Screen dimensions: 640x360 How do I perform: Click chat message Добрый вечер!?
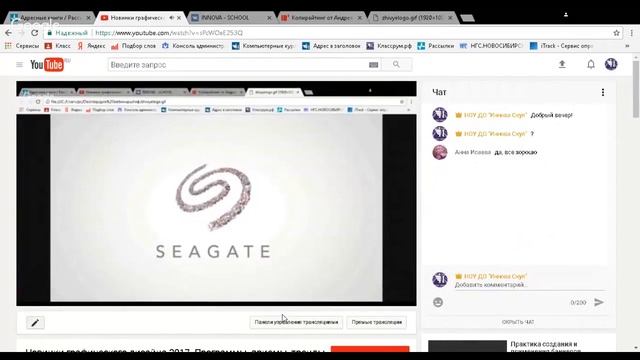click(x=551, y=115)
